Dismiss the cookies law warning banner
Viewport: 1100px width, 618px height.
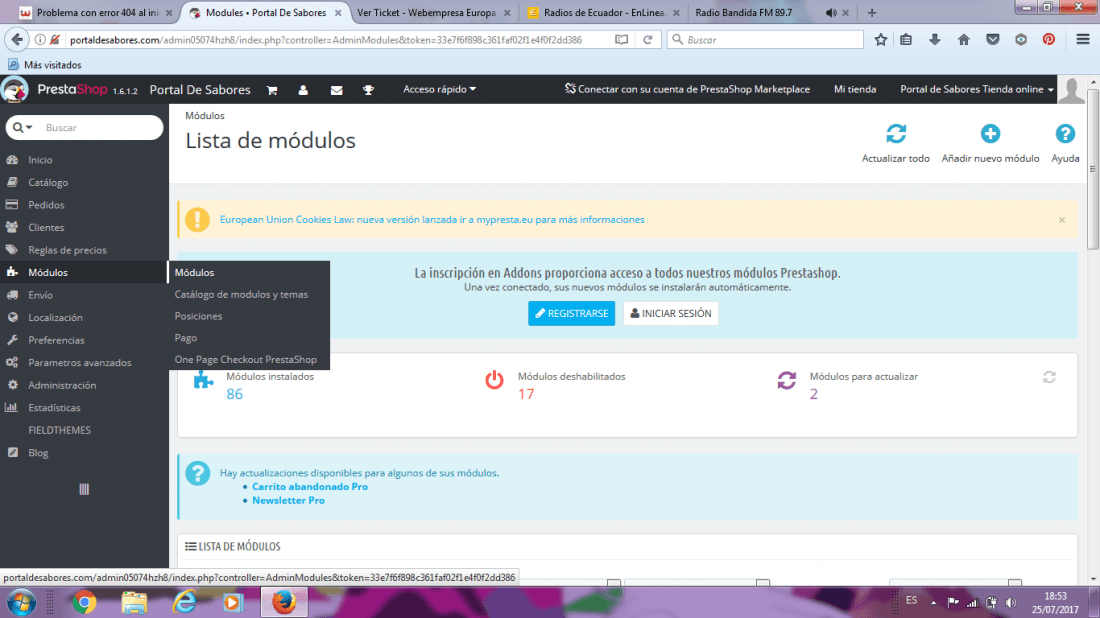1061,220
